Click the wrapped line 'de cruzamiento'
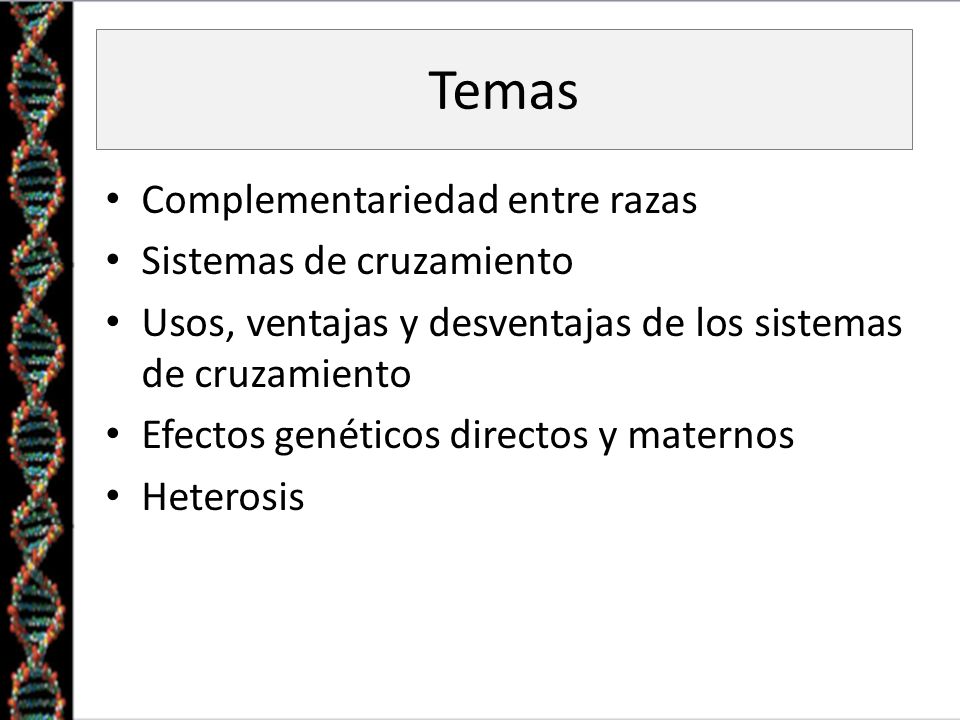Screen dimensions: 960x720 pyautogui.click(x=276, y=374)
